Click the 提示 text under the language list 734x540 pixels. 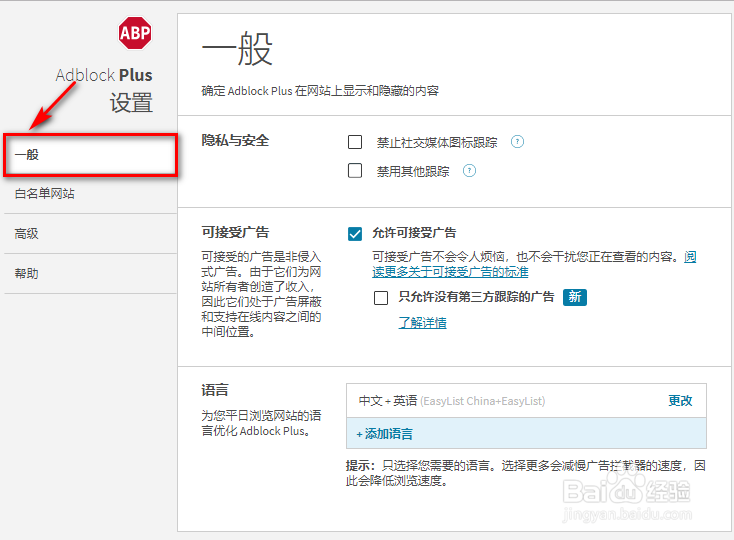pos(526,473)
